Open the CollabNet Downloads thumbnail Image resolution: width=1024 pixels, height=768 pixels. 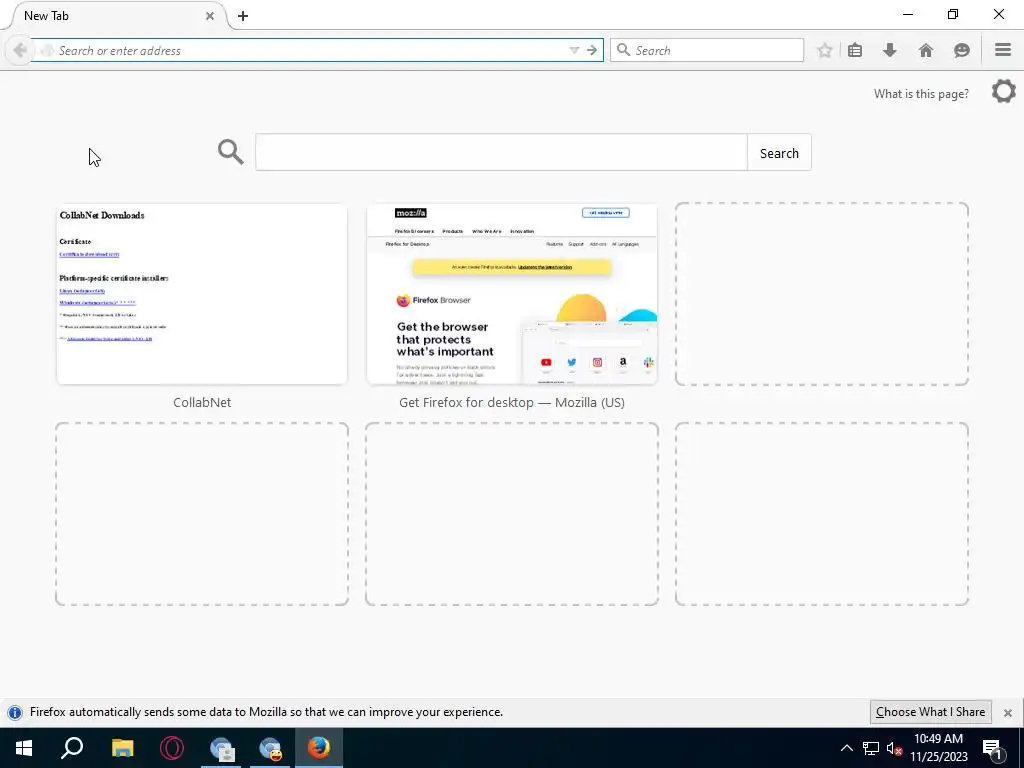point(202,294)
